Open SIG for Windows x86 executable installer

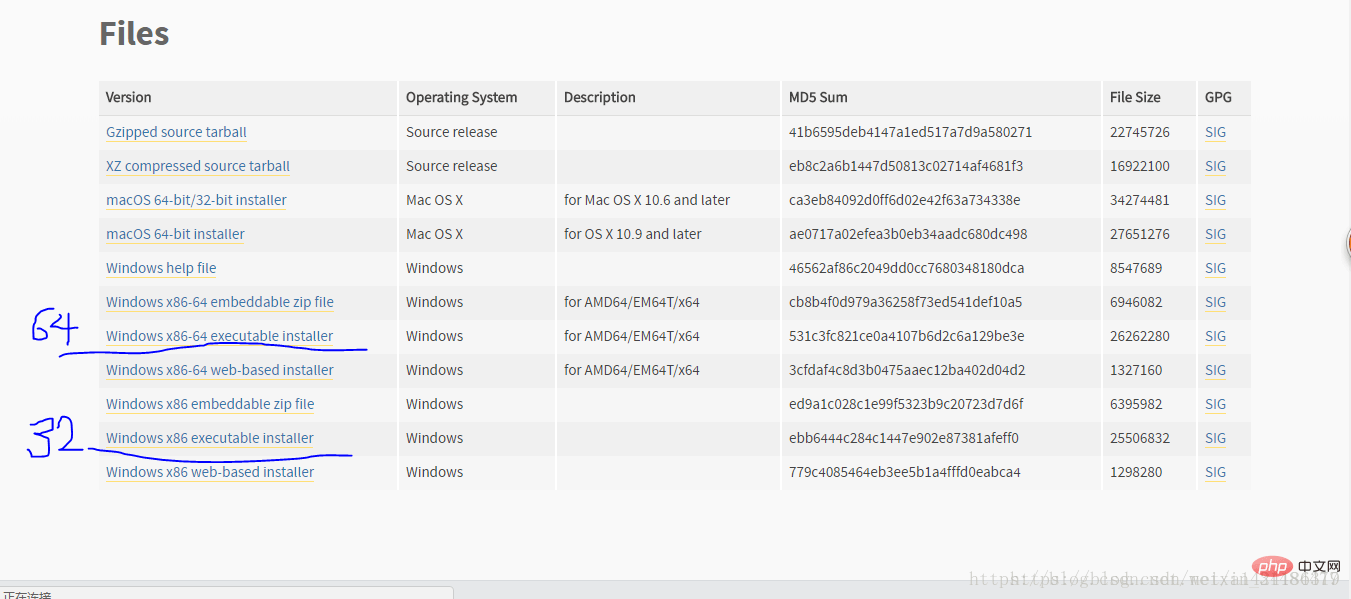tap(1215, 438)
